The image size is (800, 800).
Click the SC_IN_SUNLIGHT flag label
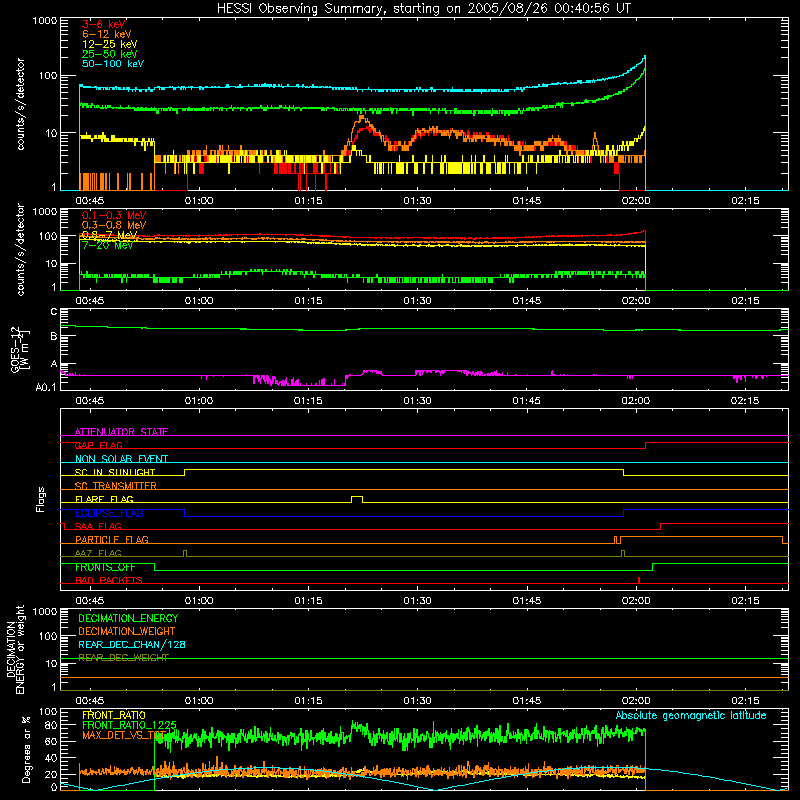coord(115,472)
